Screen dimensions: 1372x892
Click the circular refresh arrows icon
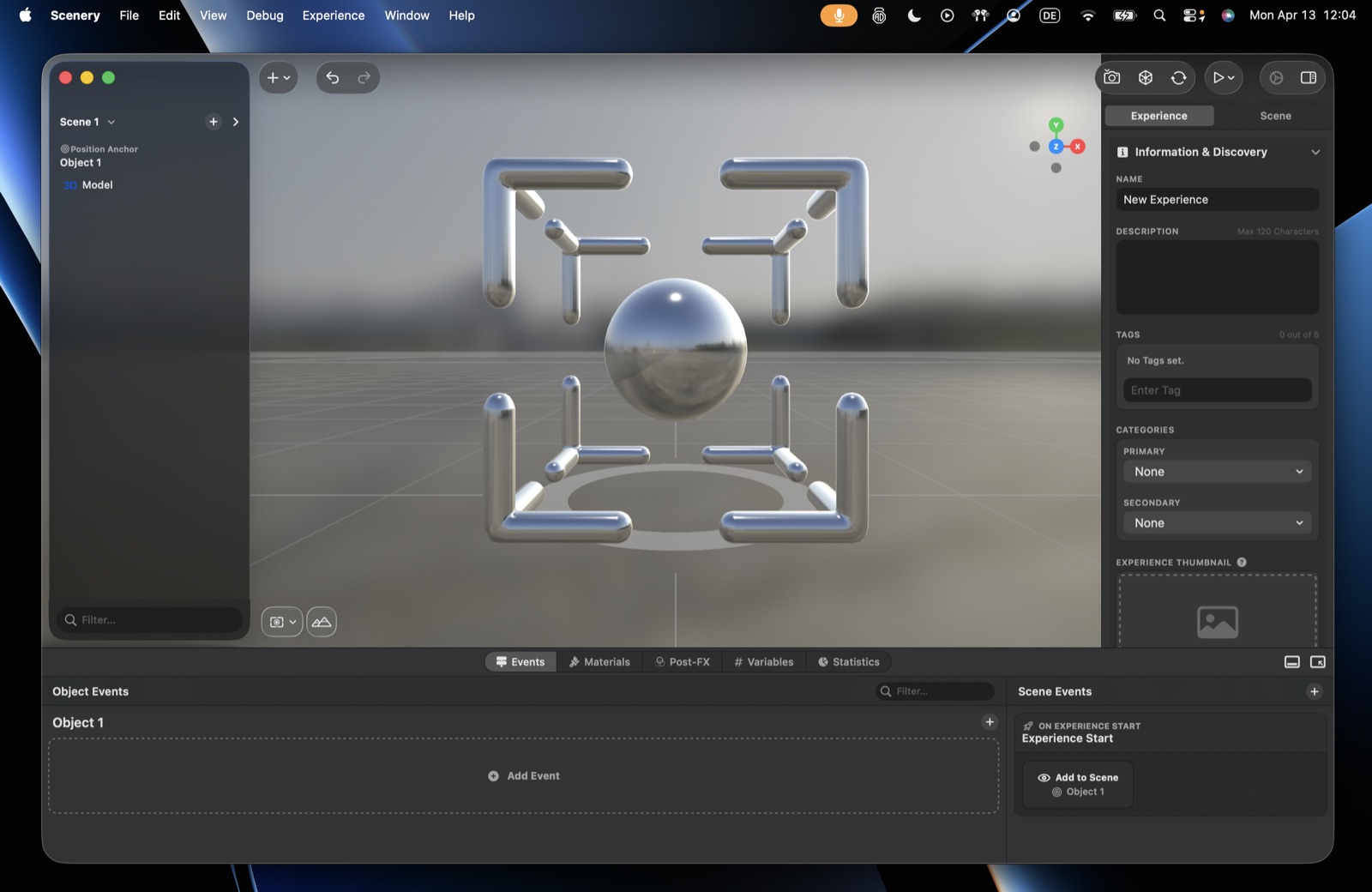1179,77
